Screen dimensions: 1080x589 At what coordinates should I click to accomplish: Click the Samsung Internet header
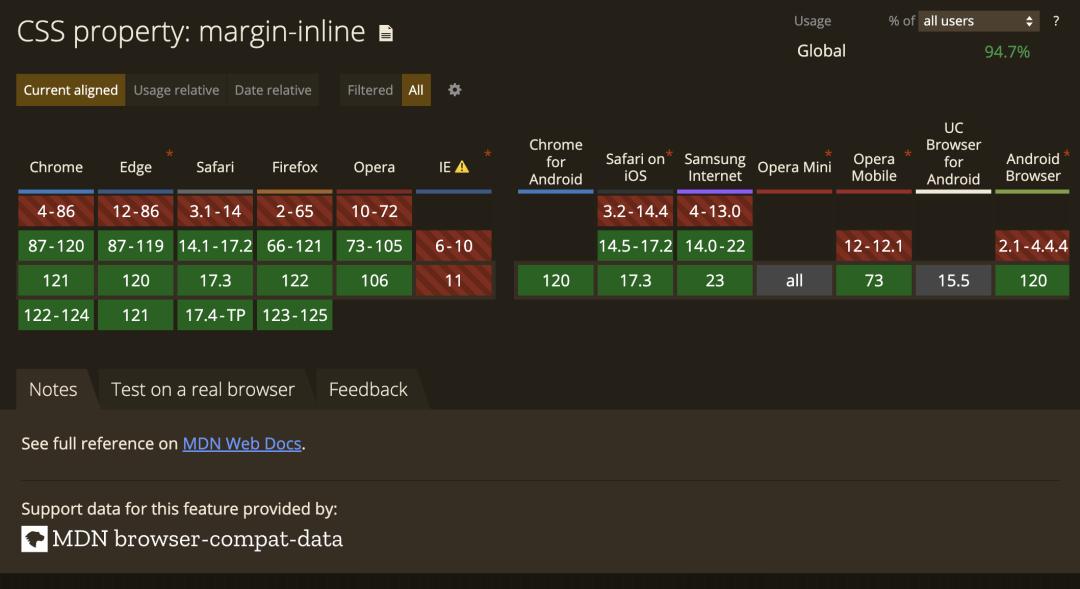click(715, 167)
